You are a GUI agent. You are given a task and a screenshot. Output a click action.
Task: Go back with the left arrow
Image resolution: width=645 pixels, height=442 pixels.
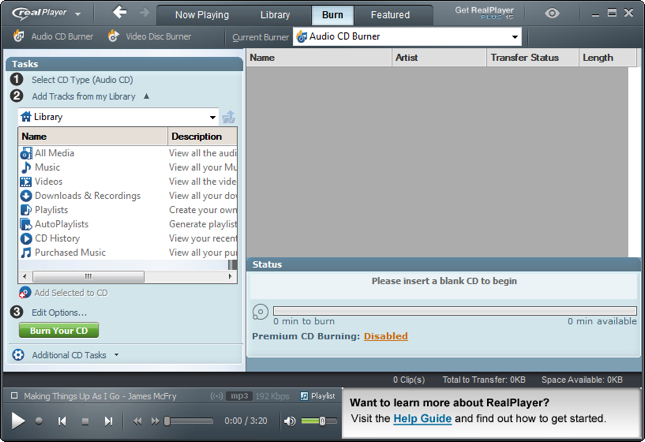[120, 12]
